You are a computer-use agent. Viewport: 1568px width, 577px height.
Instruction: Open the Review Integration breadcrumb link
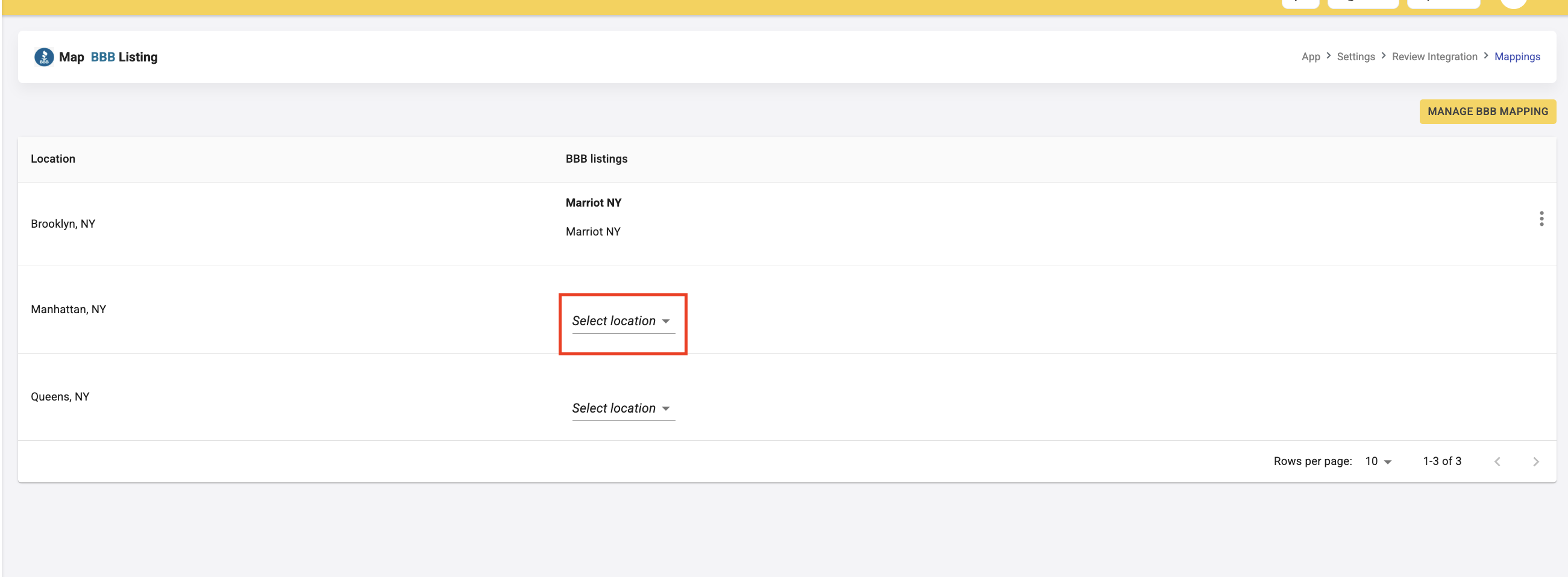pos(1434,57)
